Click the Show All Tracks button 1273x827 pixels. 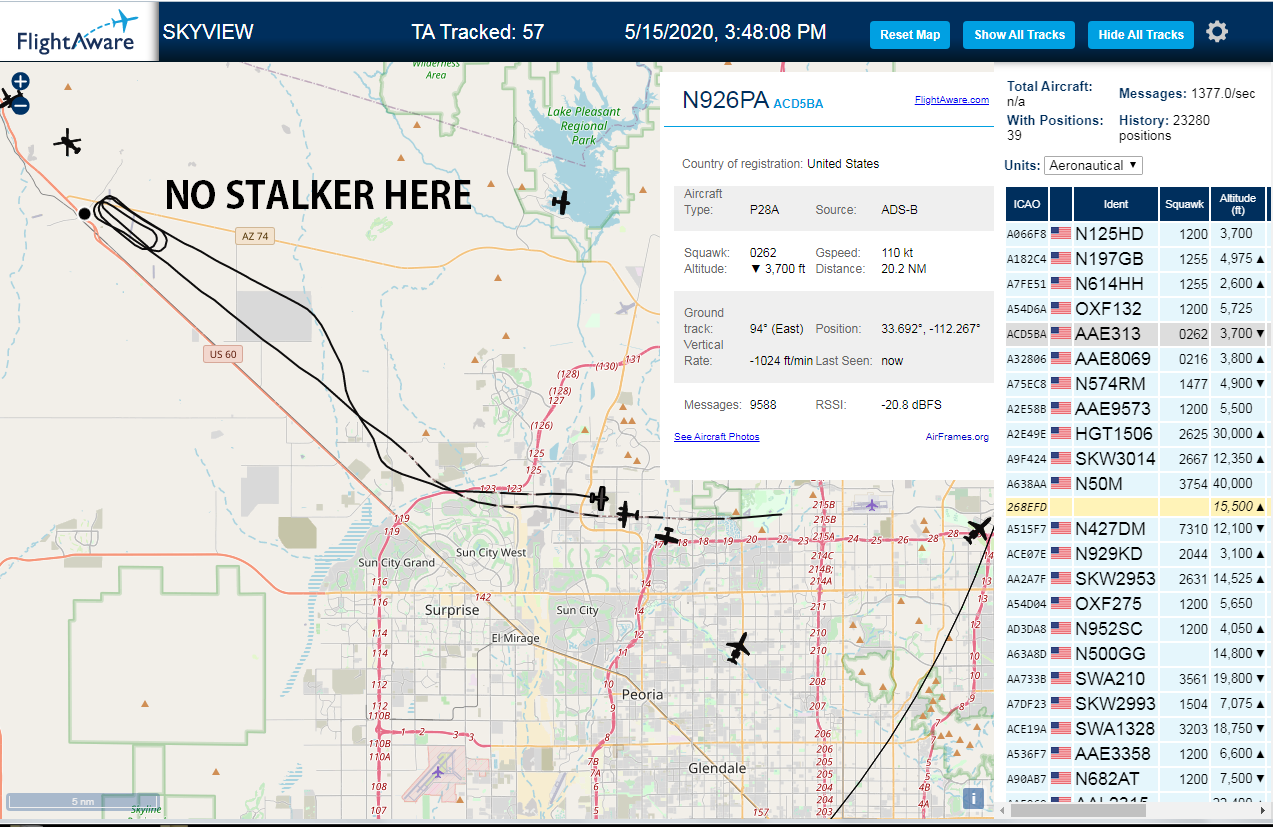click(1019, 35)
